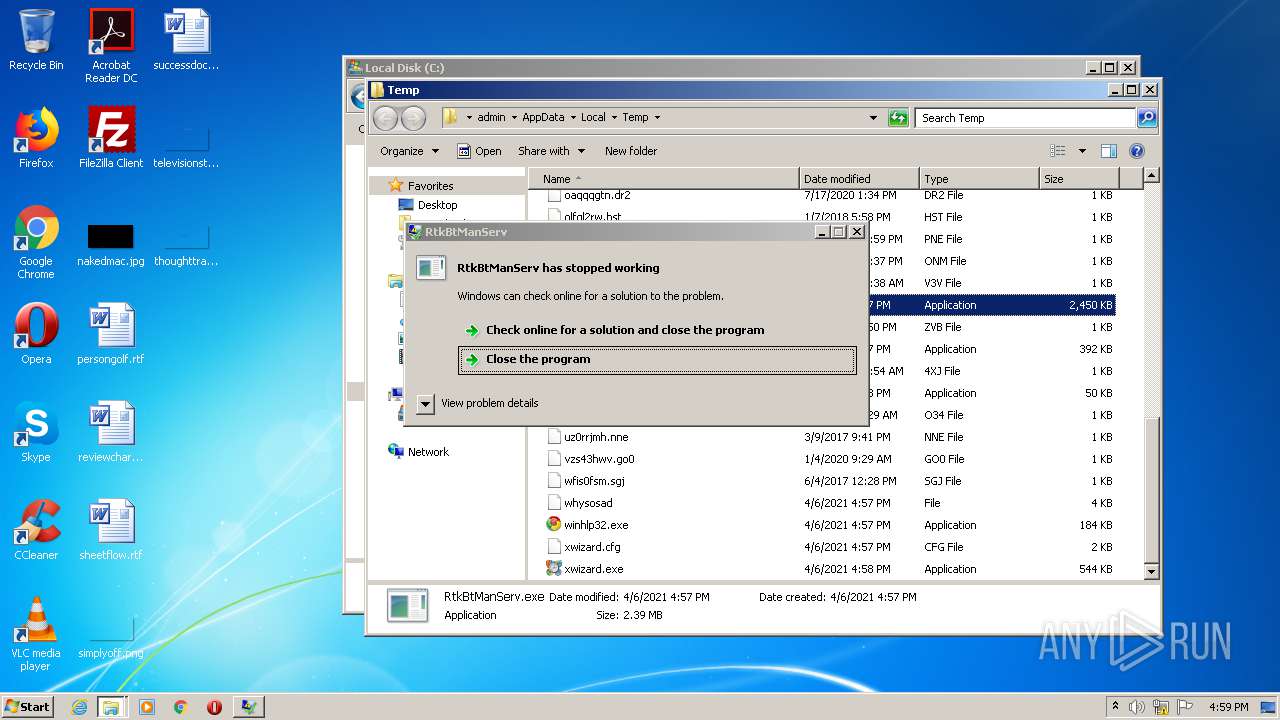The width and height of the screenshot is (1280, 720).
Task: Open the reviewchar Word document icon
Action: pyautogui.click(x=111, y=431)
